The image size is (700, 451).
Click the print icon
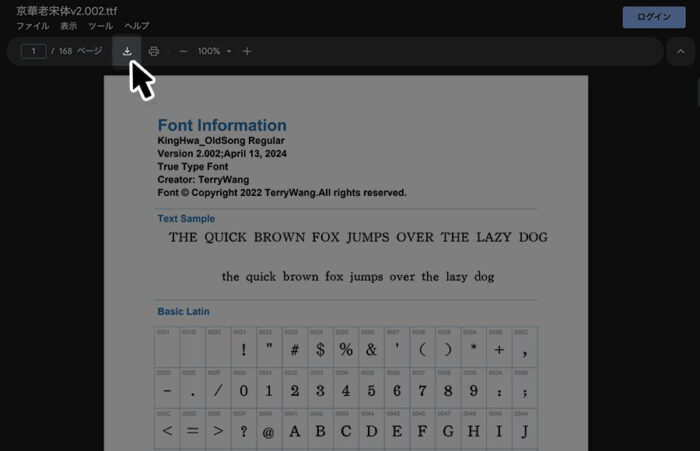click(153, 51)
